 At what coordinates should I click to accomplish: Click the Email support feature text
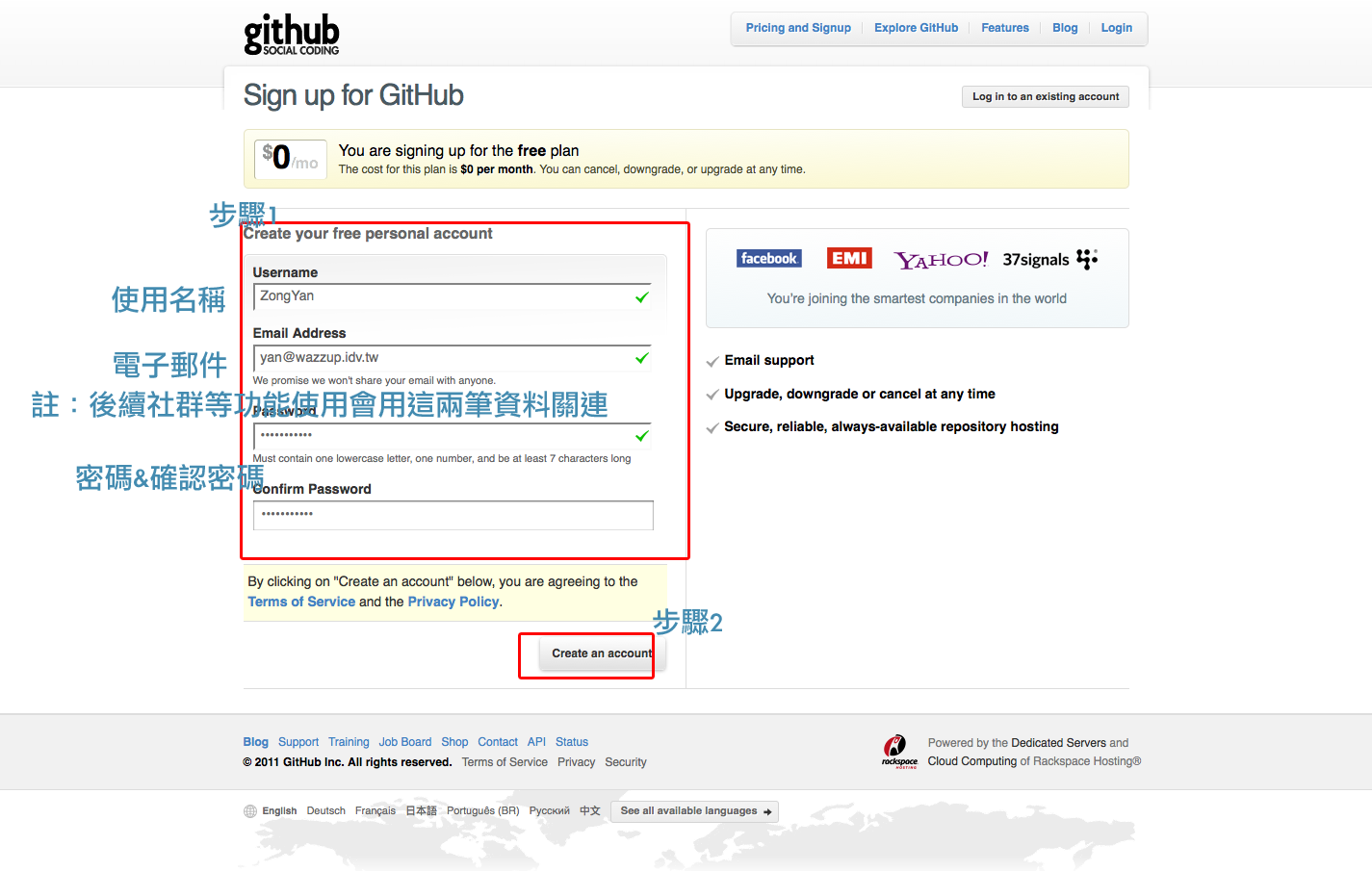[769, 360]
